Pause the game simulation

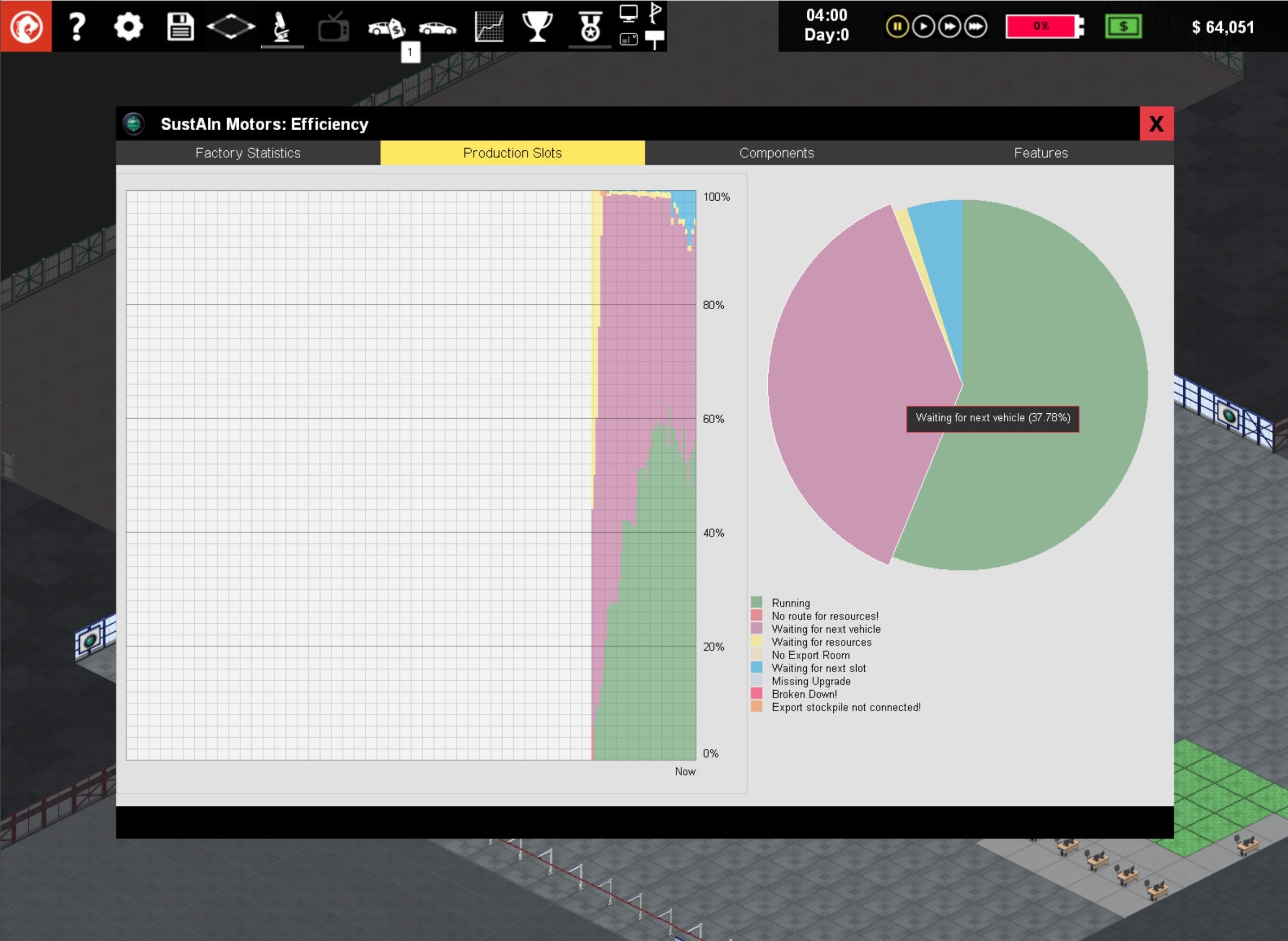coord(897,27)
